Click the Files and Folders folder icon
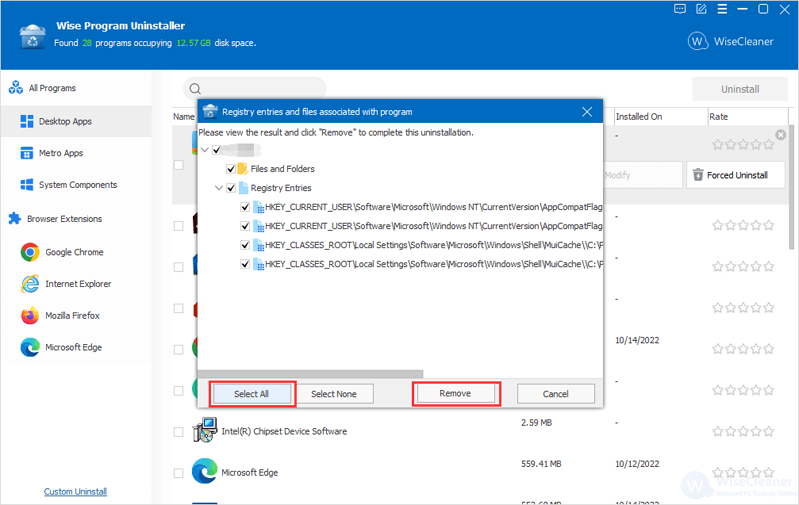This screenshot has width=799, height=505. tap(243, 169)
